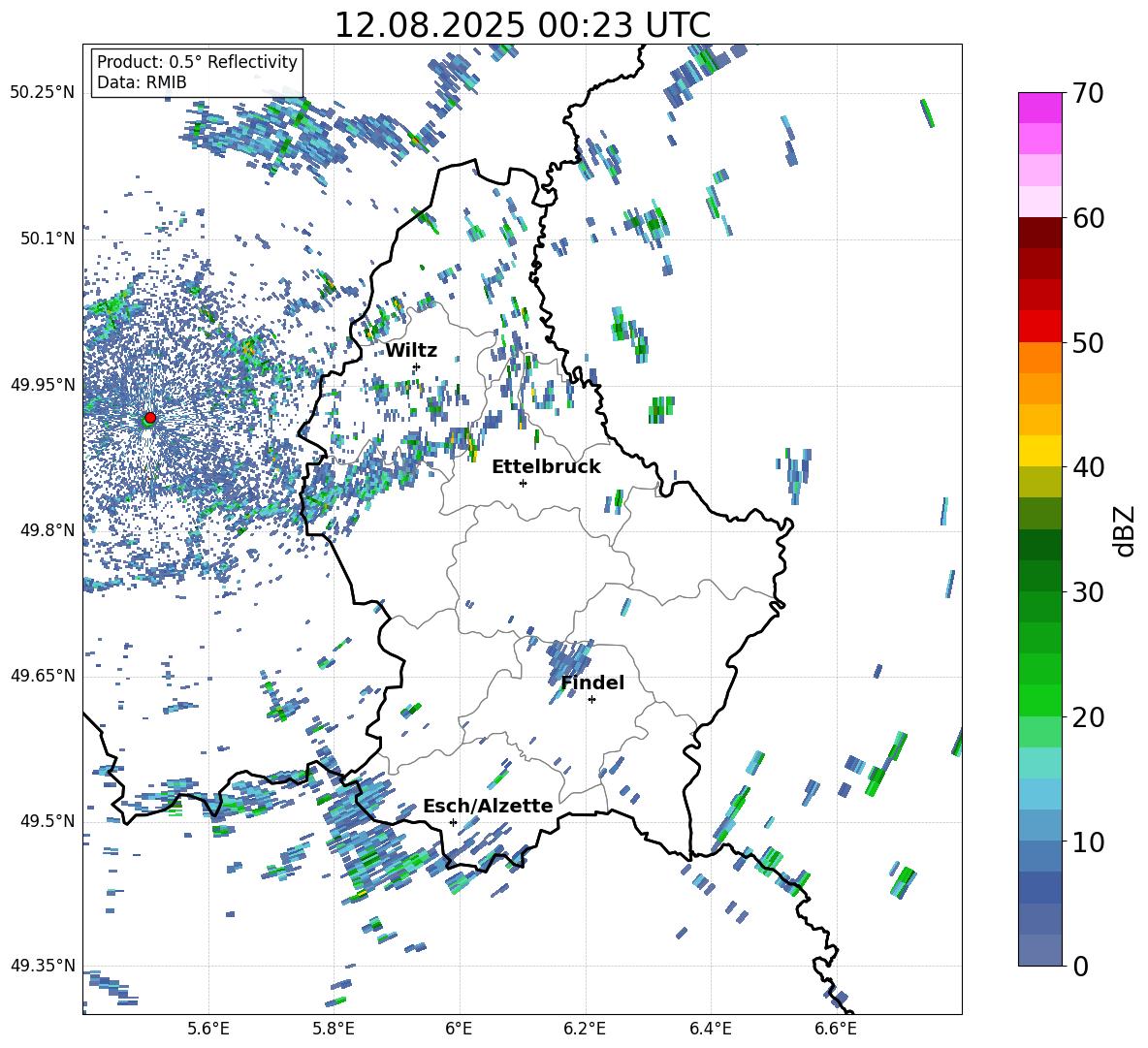Click the 49.8°N latitude label
The height and width of the screenshot is (1048, 1148).
coord(48,530)
